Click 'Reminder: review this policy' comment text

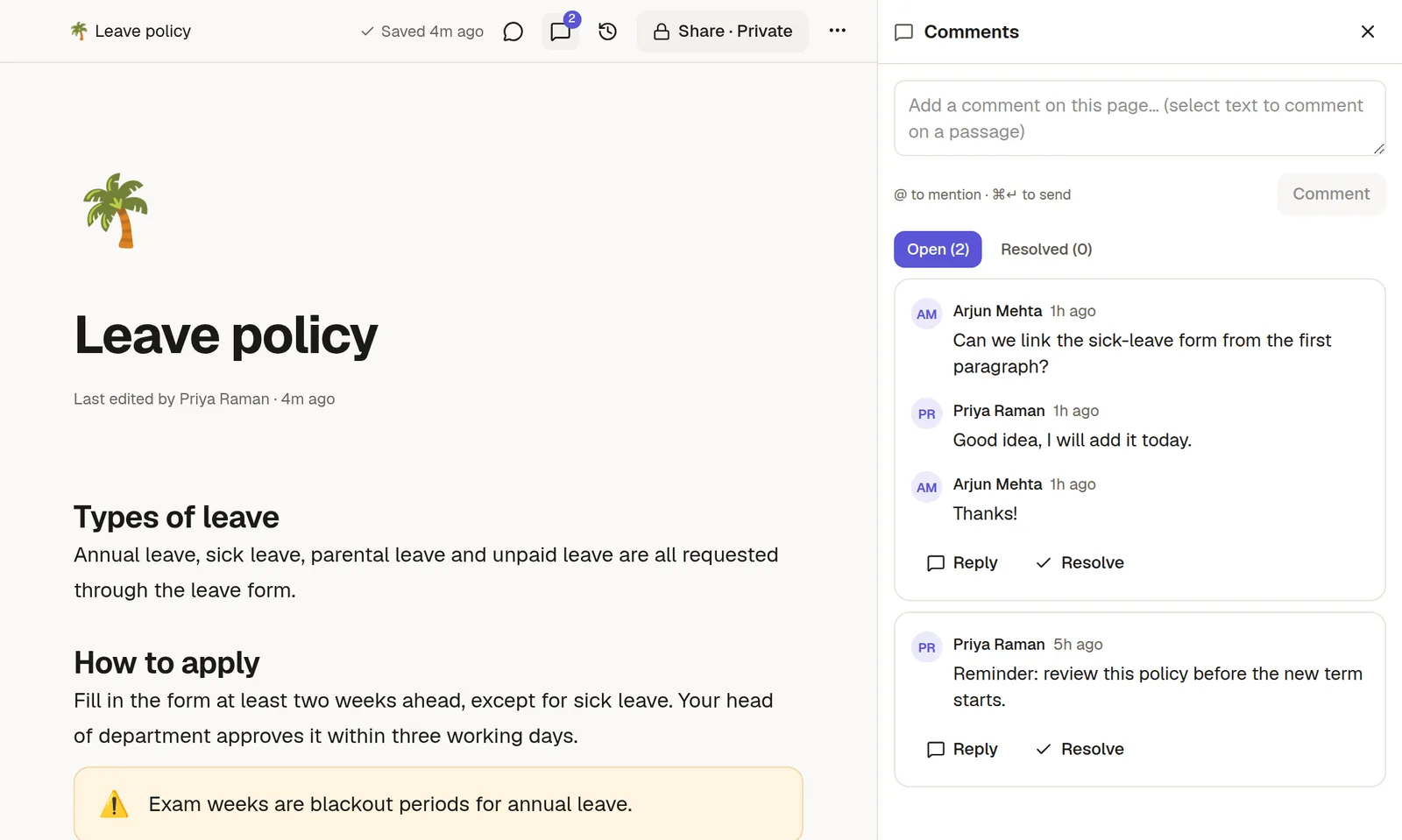1158,687
